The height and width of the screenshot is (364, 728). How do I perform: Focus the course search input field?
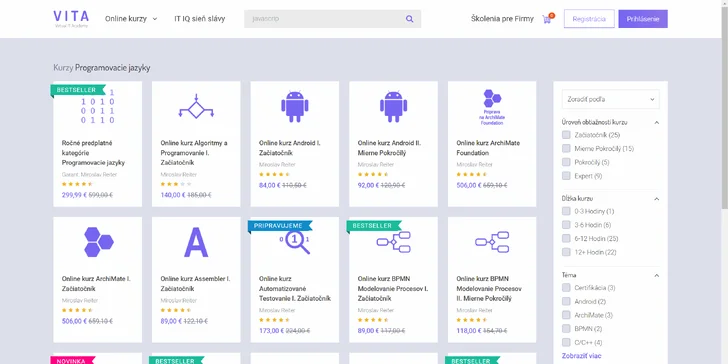(x=323, y=19)
